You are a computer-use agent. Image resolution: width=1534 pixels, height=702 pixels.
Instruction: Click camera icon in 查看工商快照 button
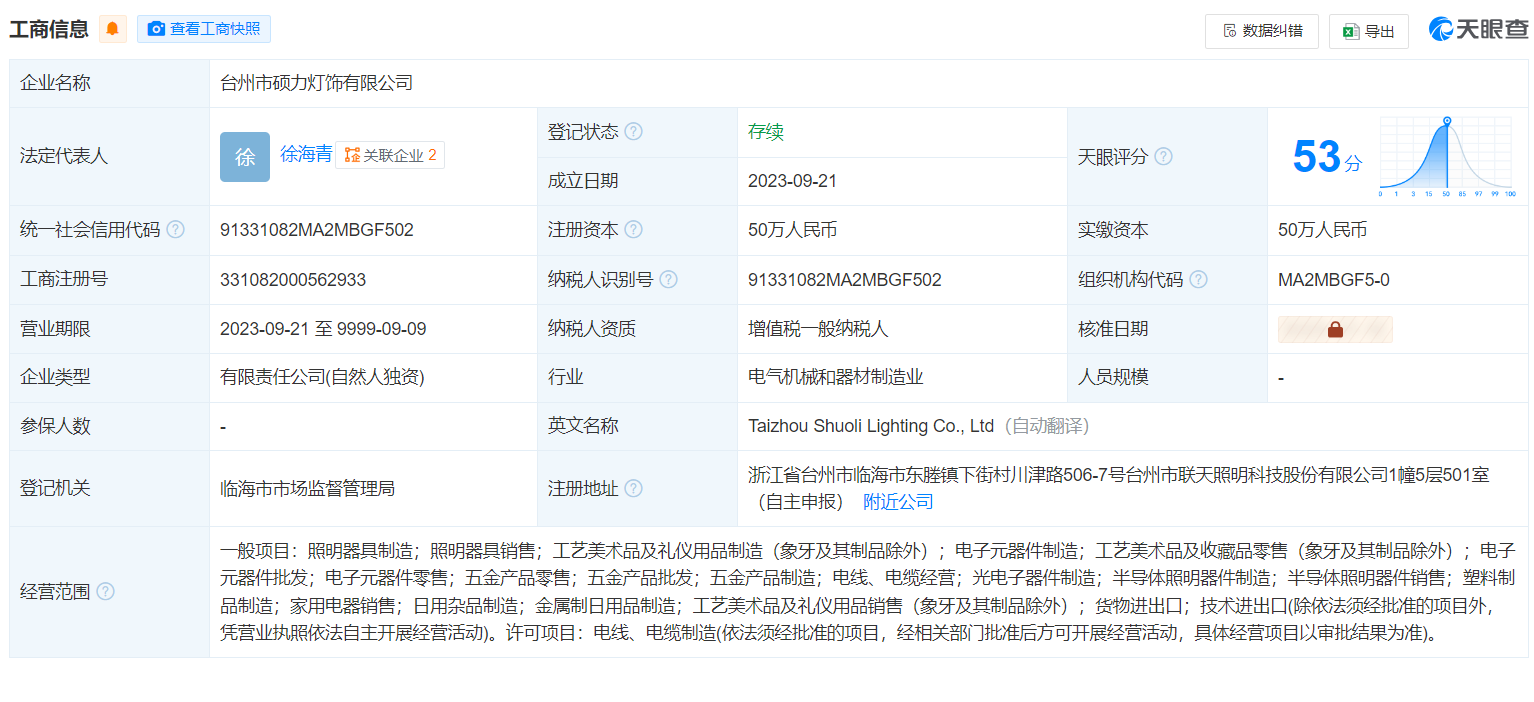156,29
